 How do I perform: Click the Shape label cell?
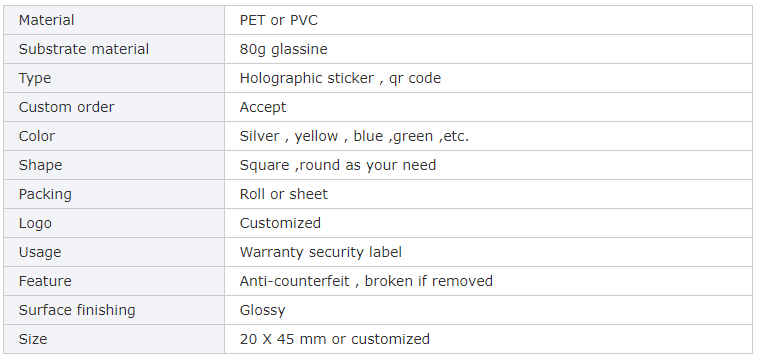coord(114,165)
